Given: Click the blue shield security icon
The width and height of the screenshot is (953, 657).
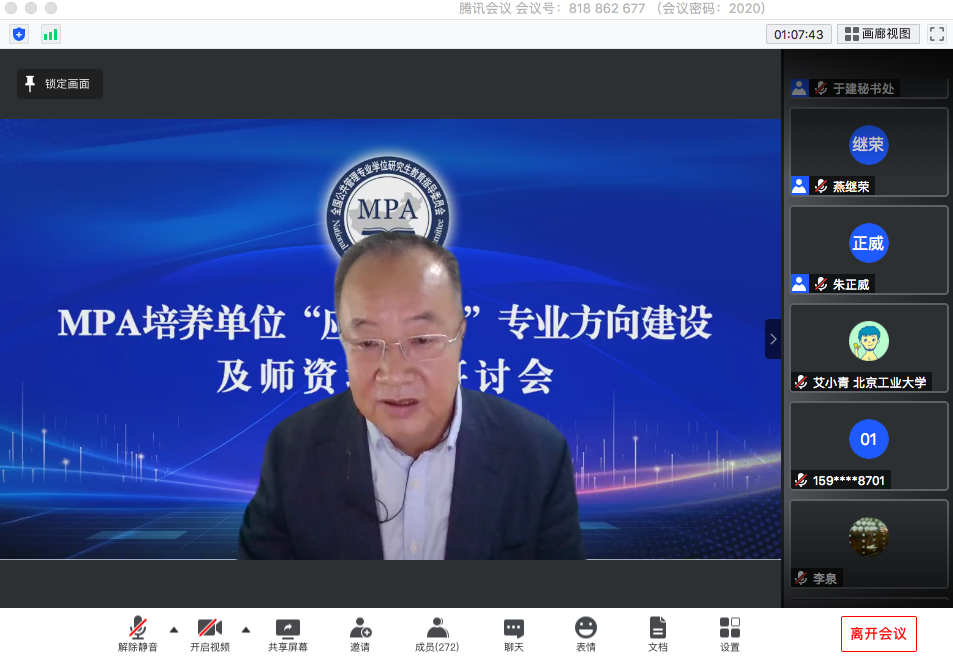Looking at the screenshot, I should click(x=19, y=34).
